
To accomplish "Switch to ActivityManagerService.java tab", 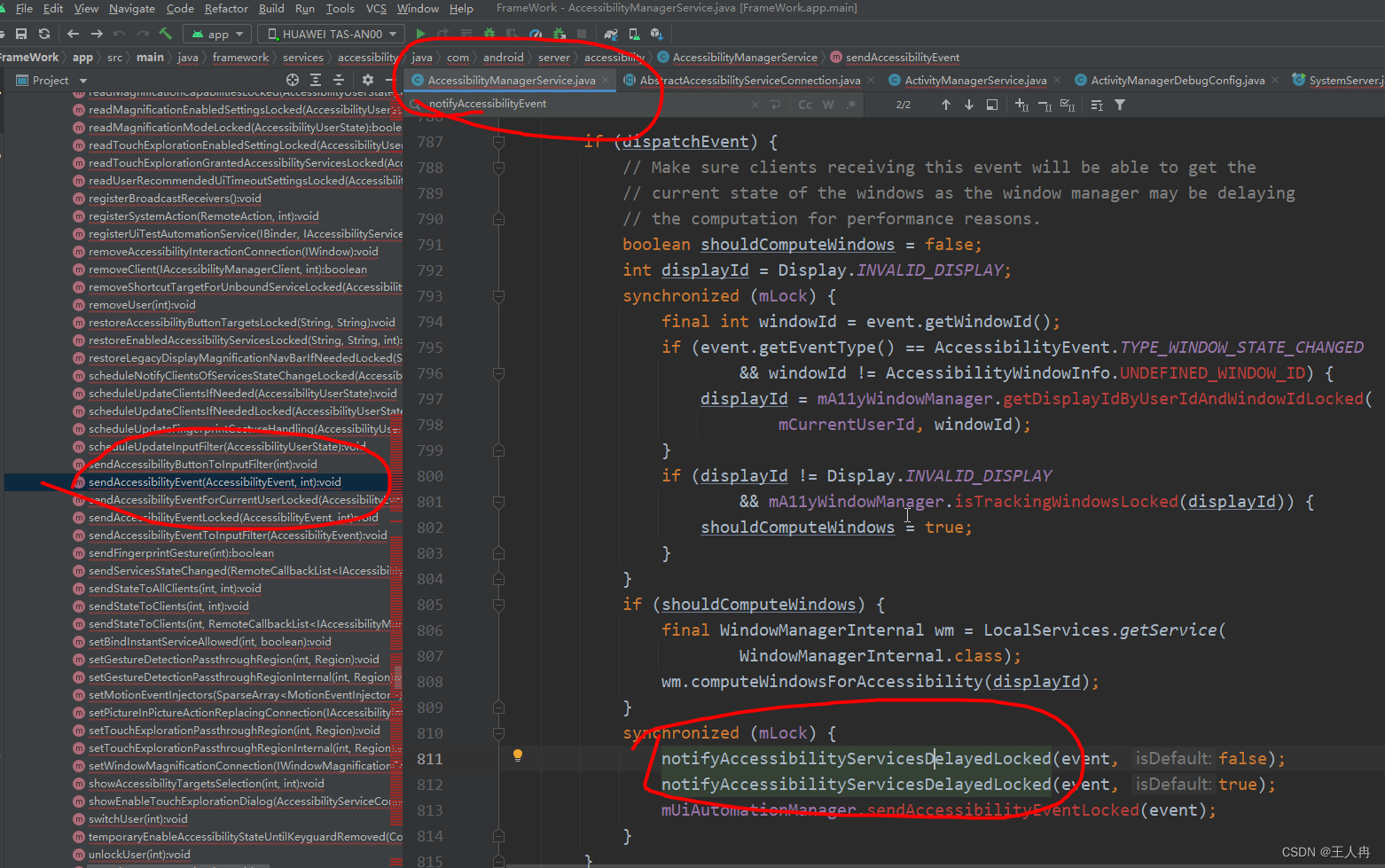I will pyautogui.click(x=975, y=80).
